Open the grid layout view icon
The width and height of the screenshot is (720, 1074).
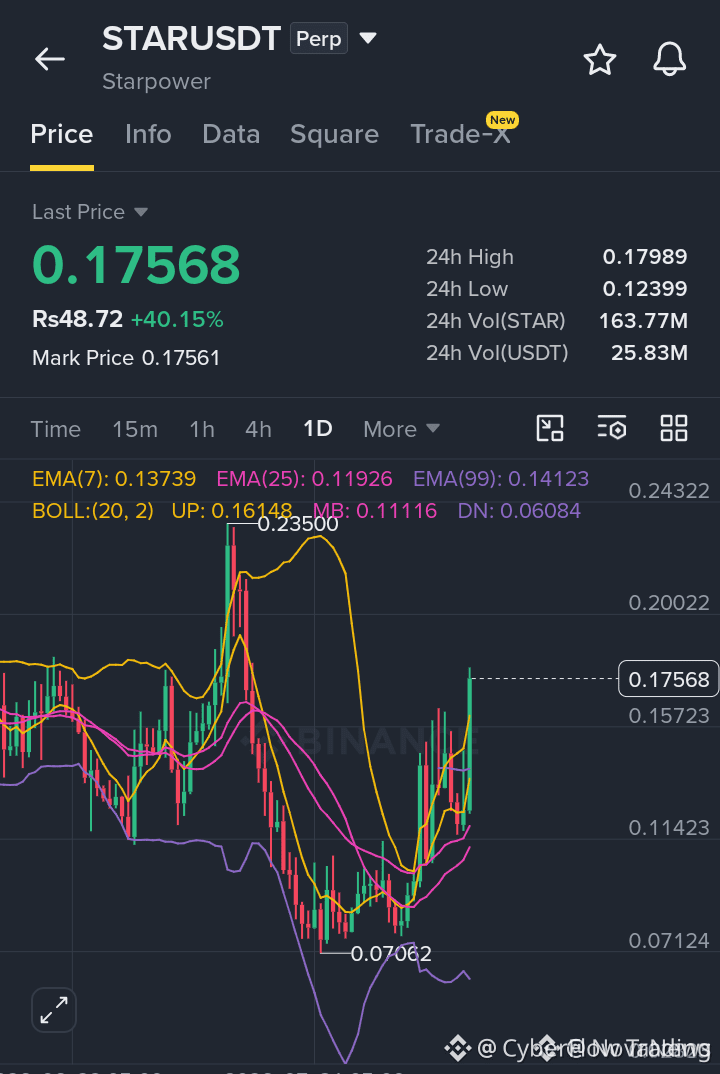tap(673, 428)
